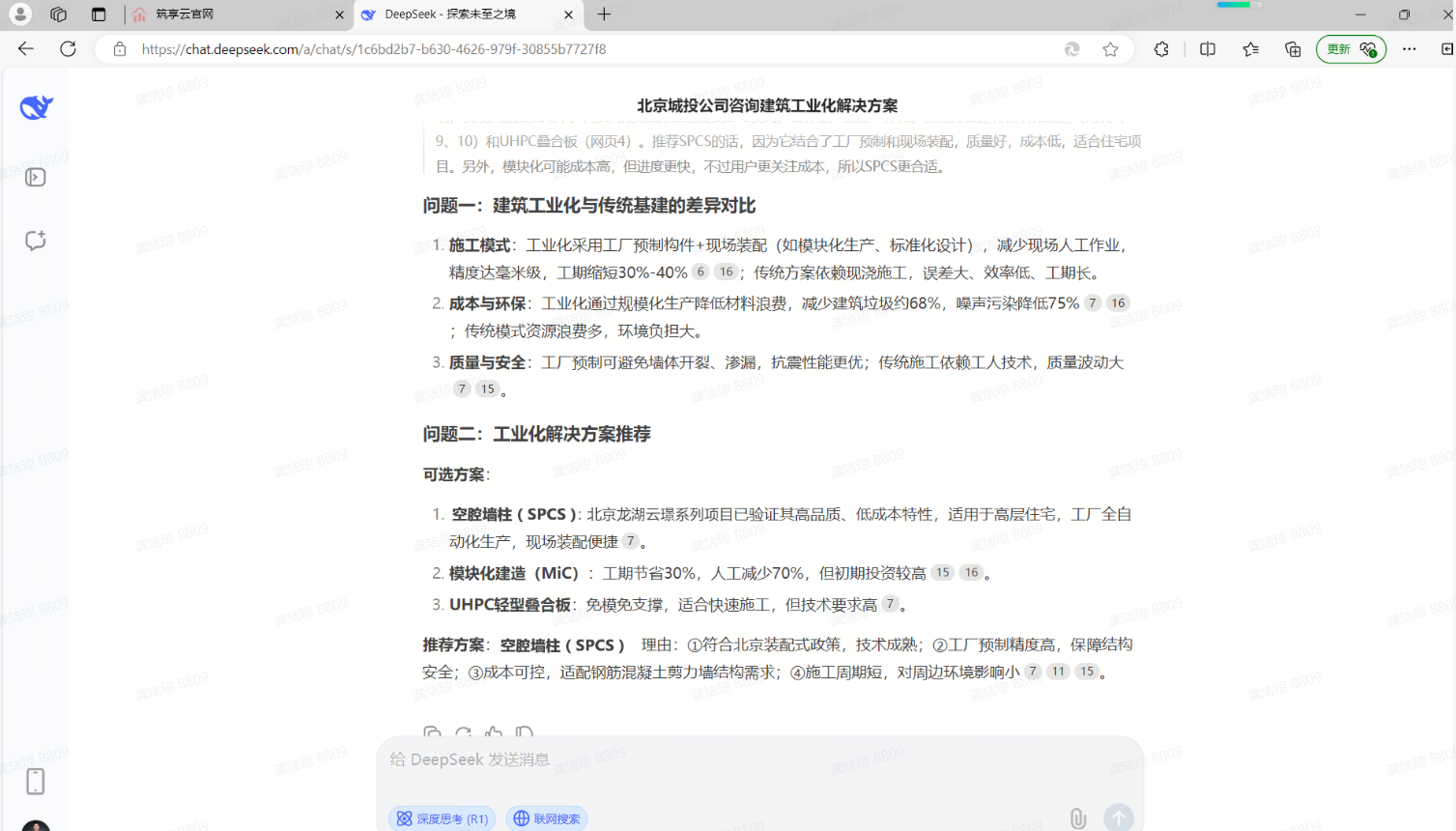1456x831 pixels.
Task: Copy the response using copy icon
Action: coord(432,732)
